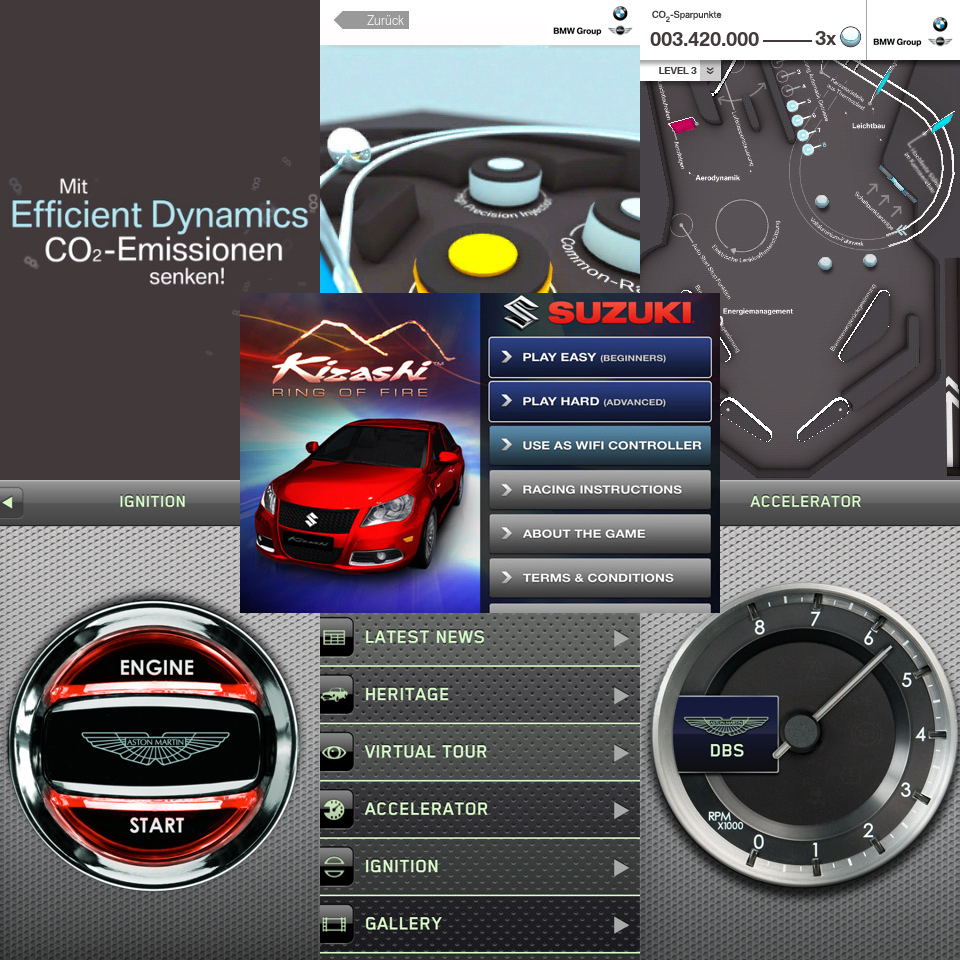Hit the yellow bumper in the 3D pinball view

483,256
